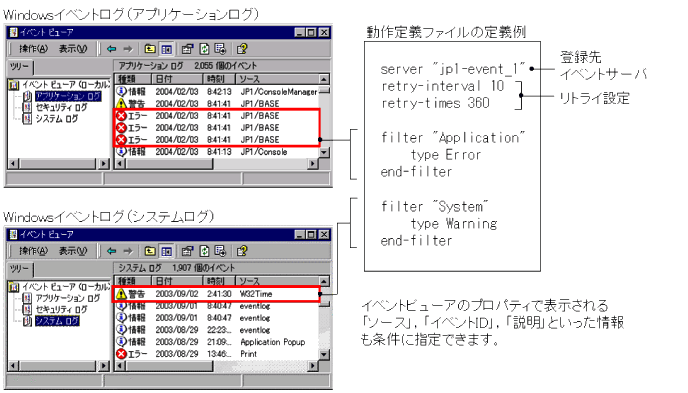Select セキュリティ ログ in system-log window tree
Image resolution: width=688 pixels, height=393 pixels.
[61, 310]
